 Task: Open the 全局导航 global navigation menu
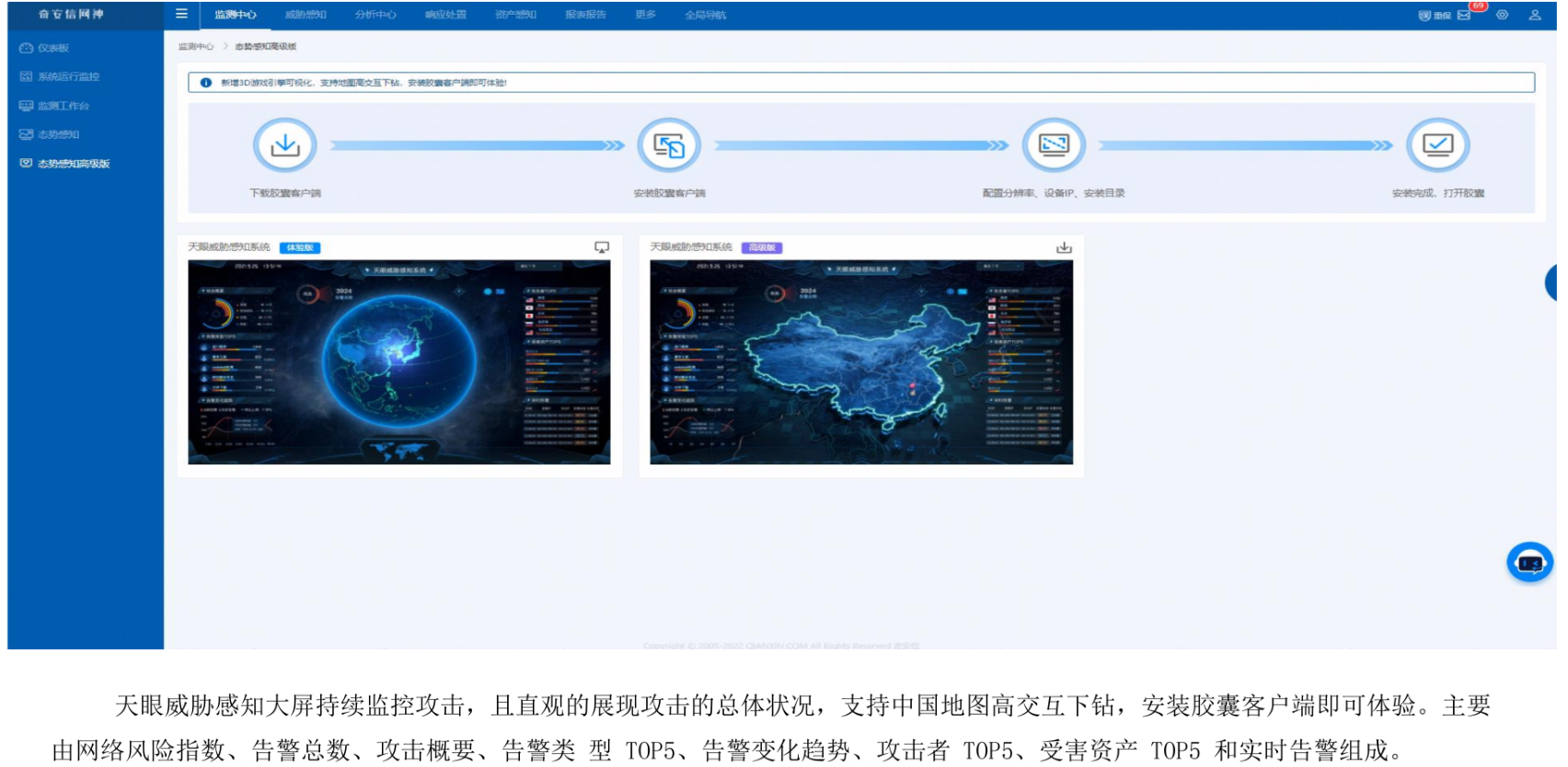(x=706, y=15)
